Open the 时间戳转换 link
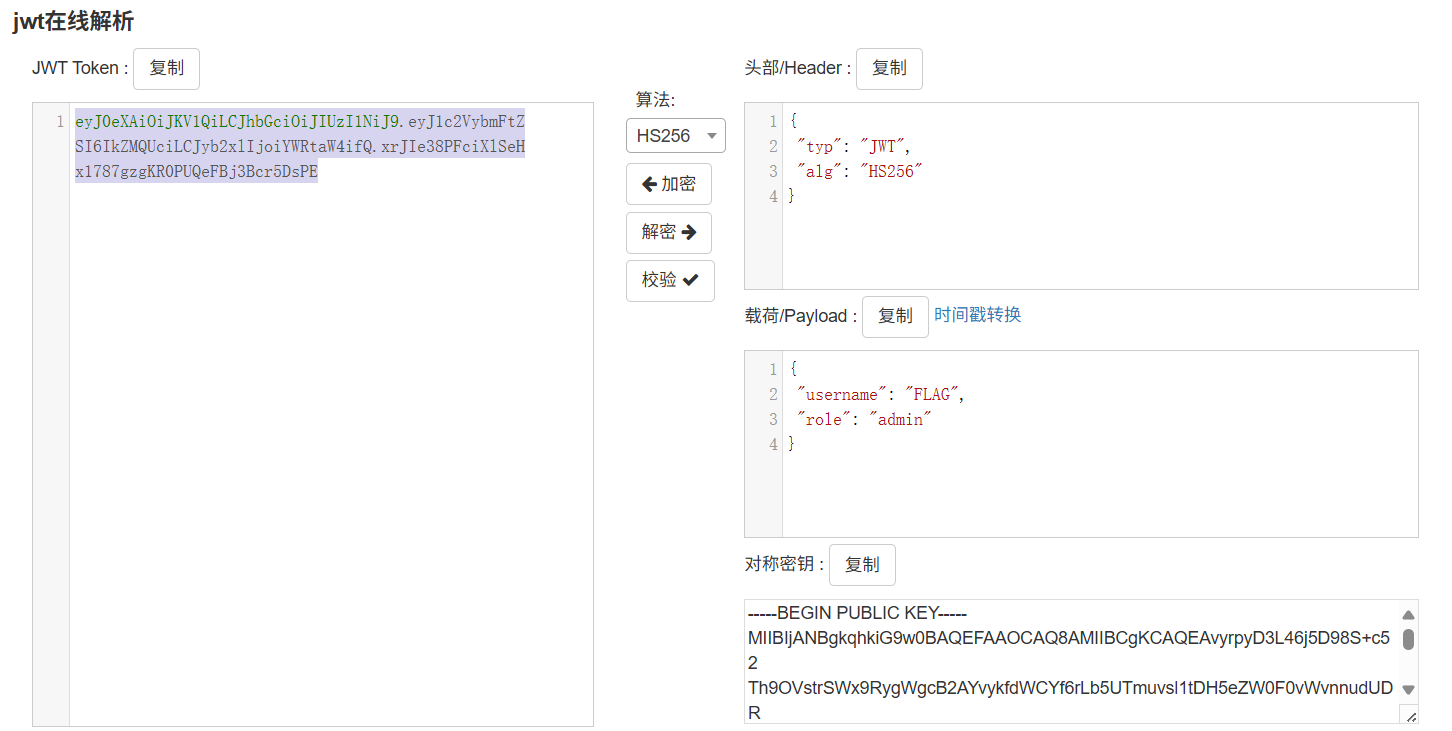This screenshot has width=1452, height=731. pos(977,315)
